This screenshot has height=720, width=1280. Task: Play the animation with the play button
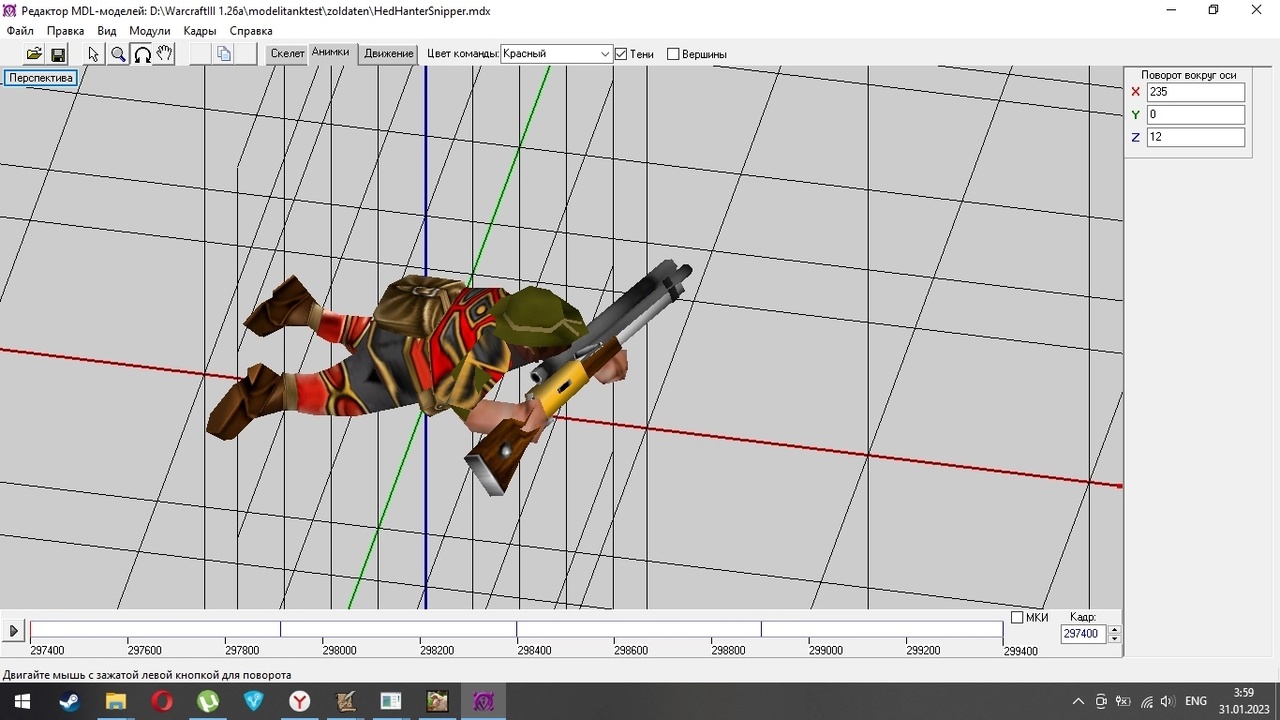pos(14,631)
